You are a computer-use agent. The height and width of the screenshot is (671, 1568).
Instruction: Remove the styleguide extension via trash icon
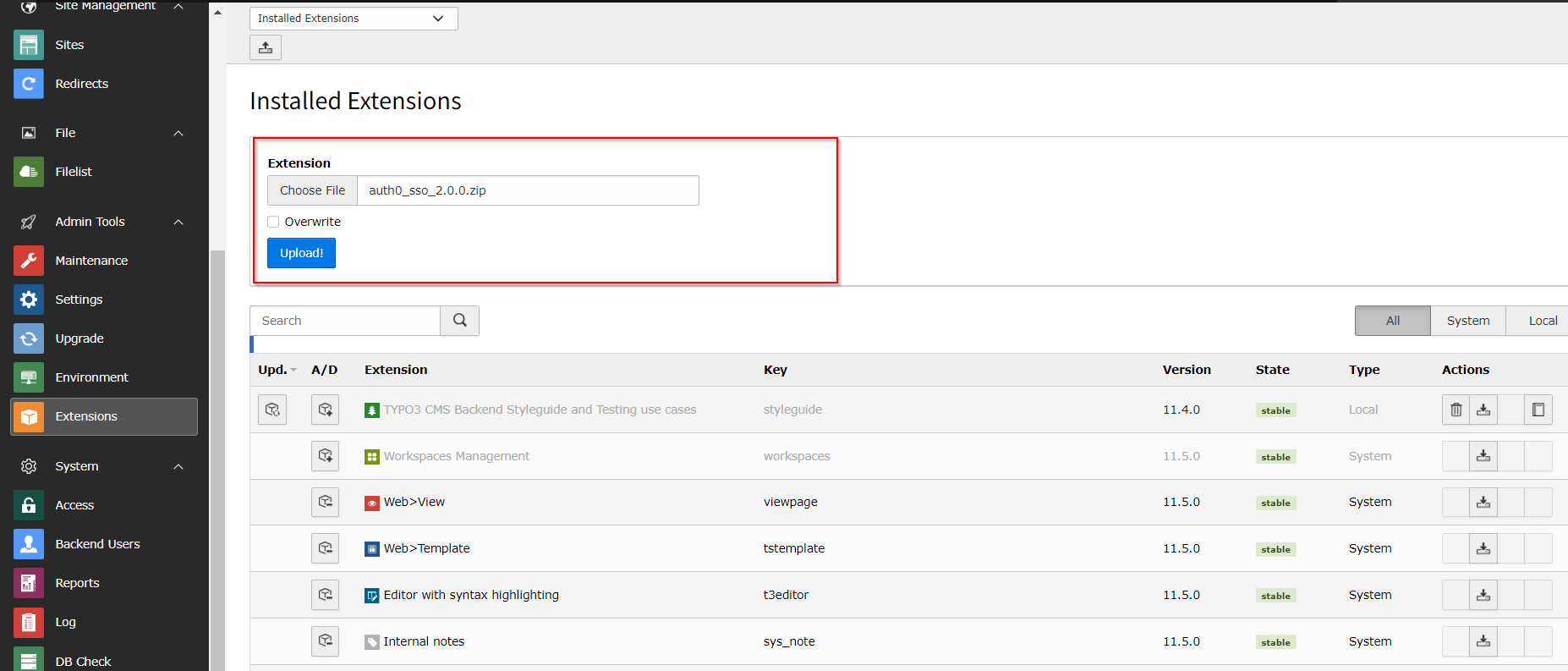coord(1456,410)
